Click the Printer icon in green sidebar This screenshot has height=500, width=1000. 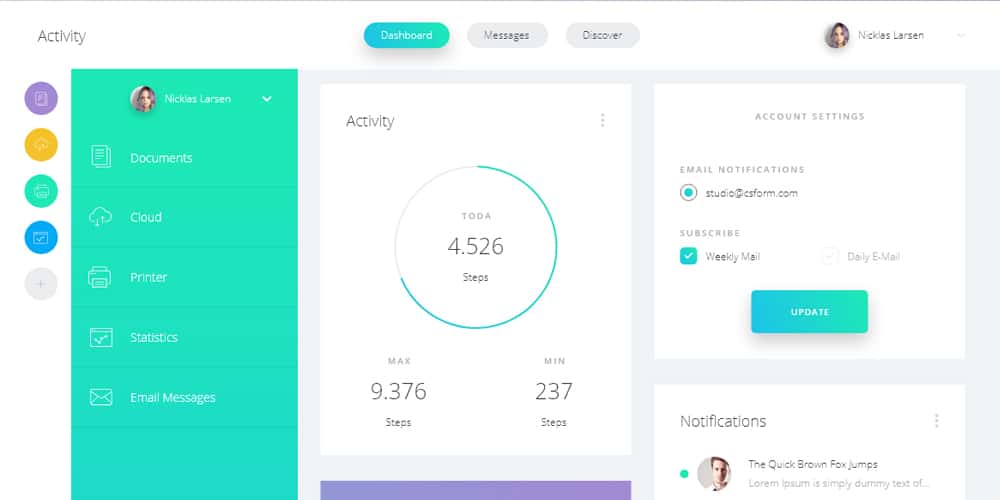[x=99, y=277]
